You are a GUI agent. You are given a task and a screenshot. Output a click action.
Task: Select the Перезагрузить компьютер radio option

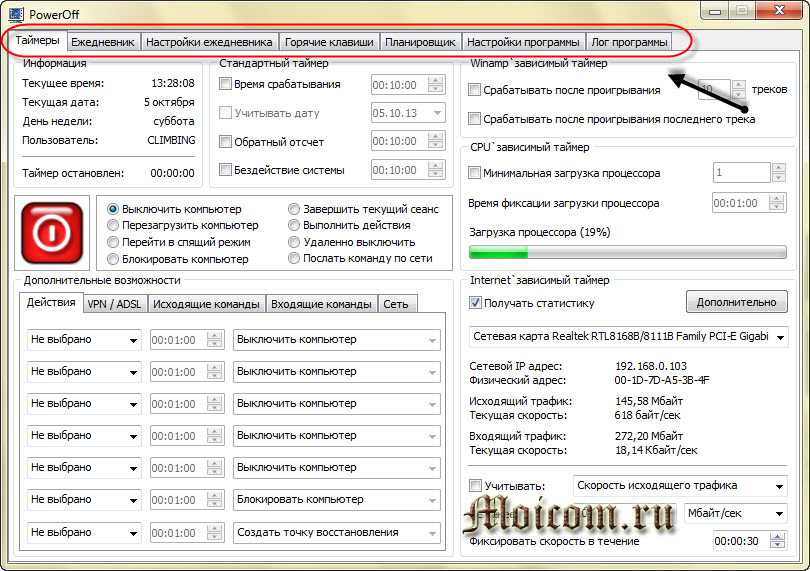(113, 226)
